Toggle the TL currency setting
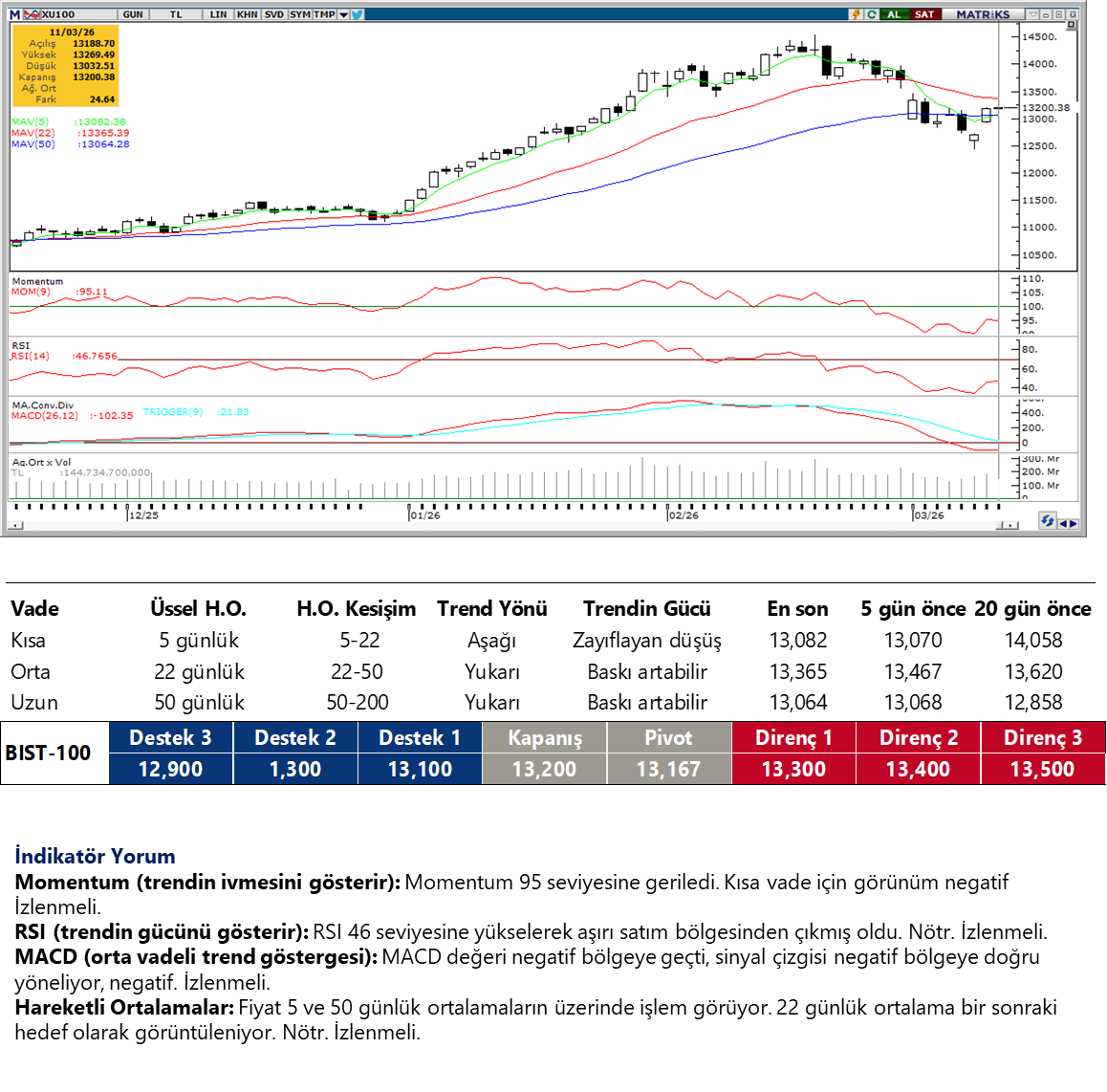 click(176, 14)
